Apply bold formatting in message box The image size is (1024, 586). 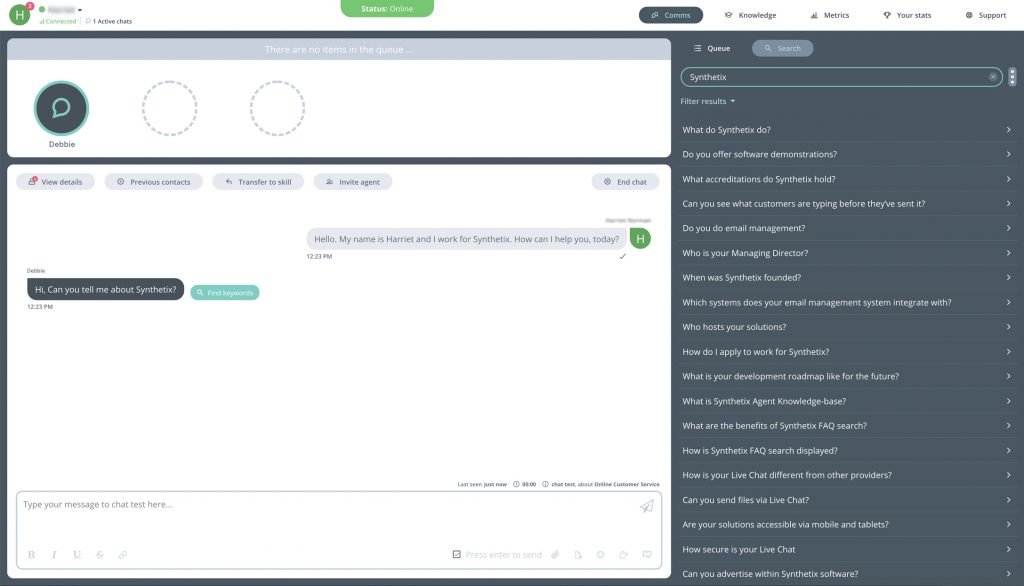click(31, 555)
